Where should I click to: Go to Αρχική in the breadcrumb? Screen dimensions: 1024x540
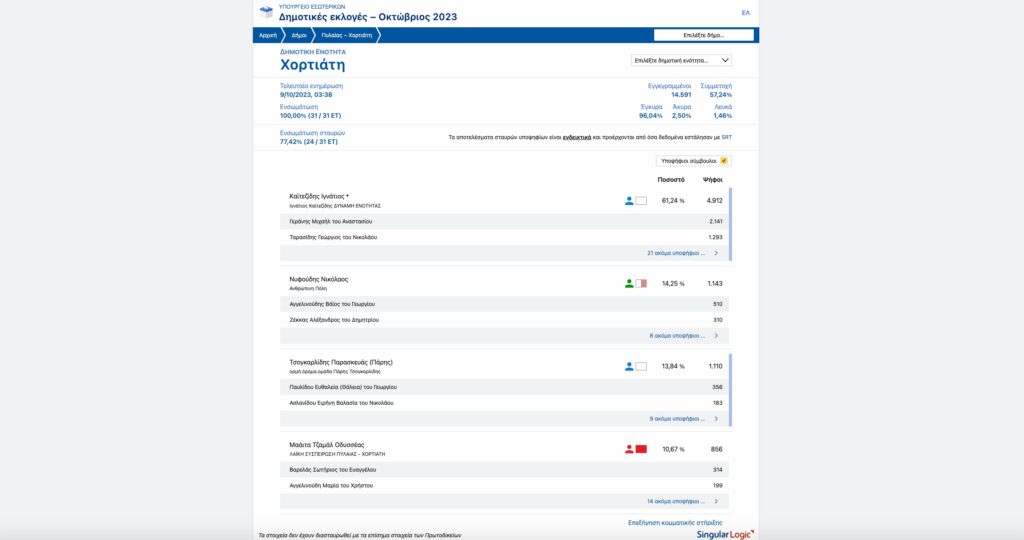(267, 35)
